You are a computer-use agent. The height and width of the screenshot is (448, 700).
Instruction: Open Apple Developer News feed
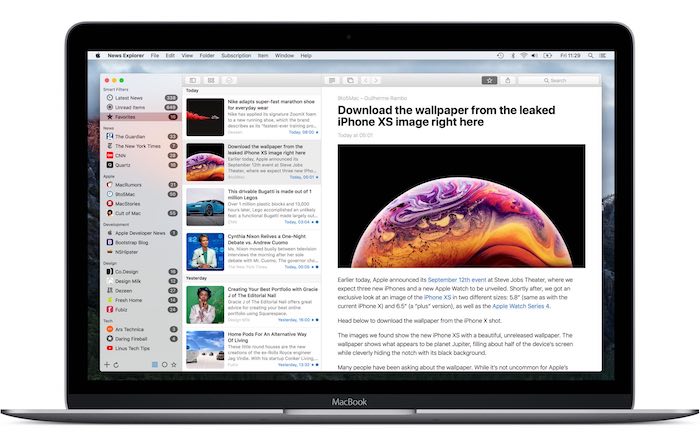tap(141, 233)
